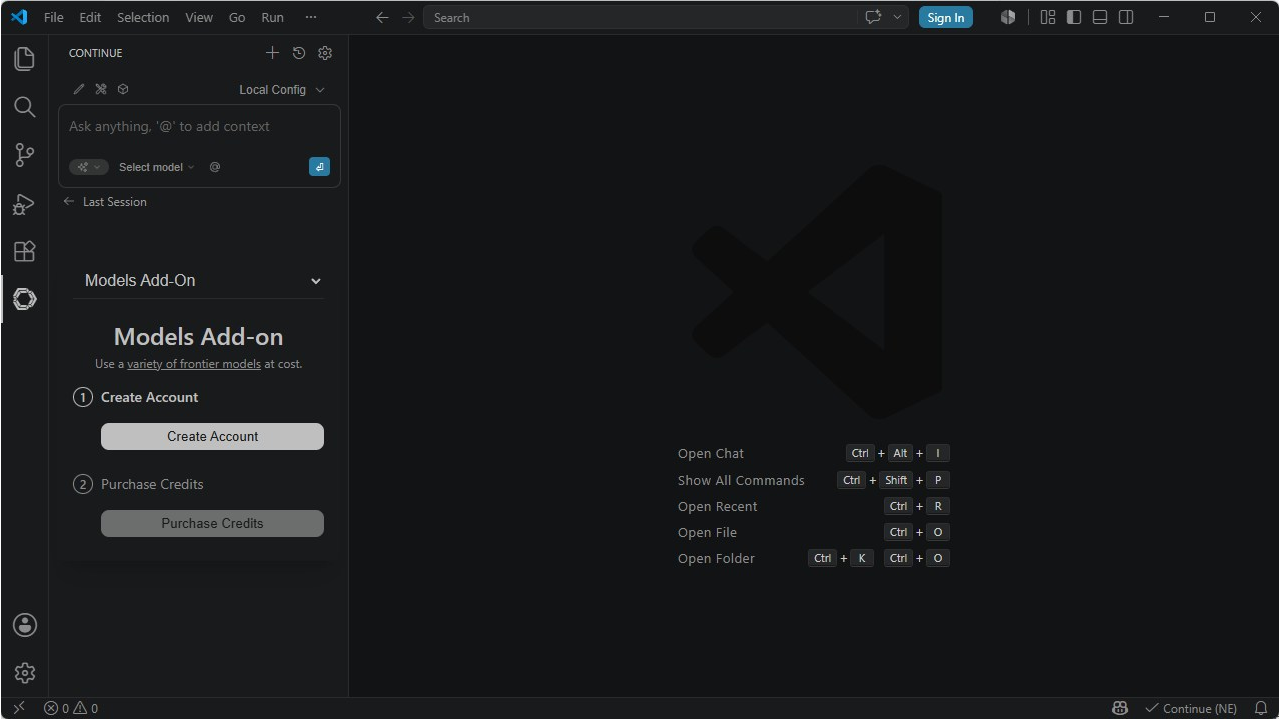Open the Explorer view in activity bar
This screenshot has height=720, width=1280.
click(24, 59)
